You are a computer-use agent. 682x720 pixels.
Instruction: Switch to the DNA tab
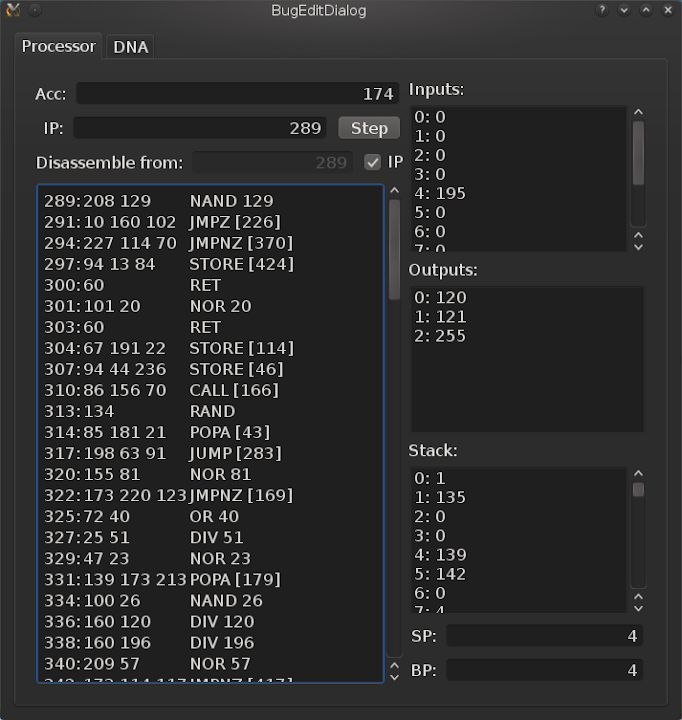click(131, 46)
